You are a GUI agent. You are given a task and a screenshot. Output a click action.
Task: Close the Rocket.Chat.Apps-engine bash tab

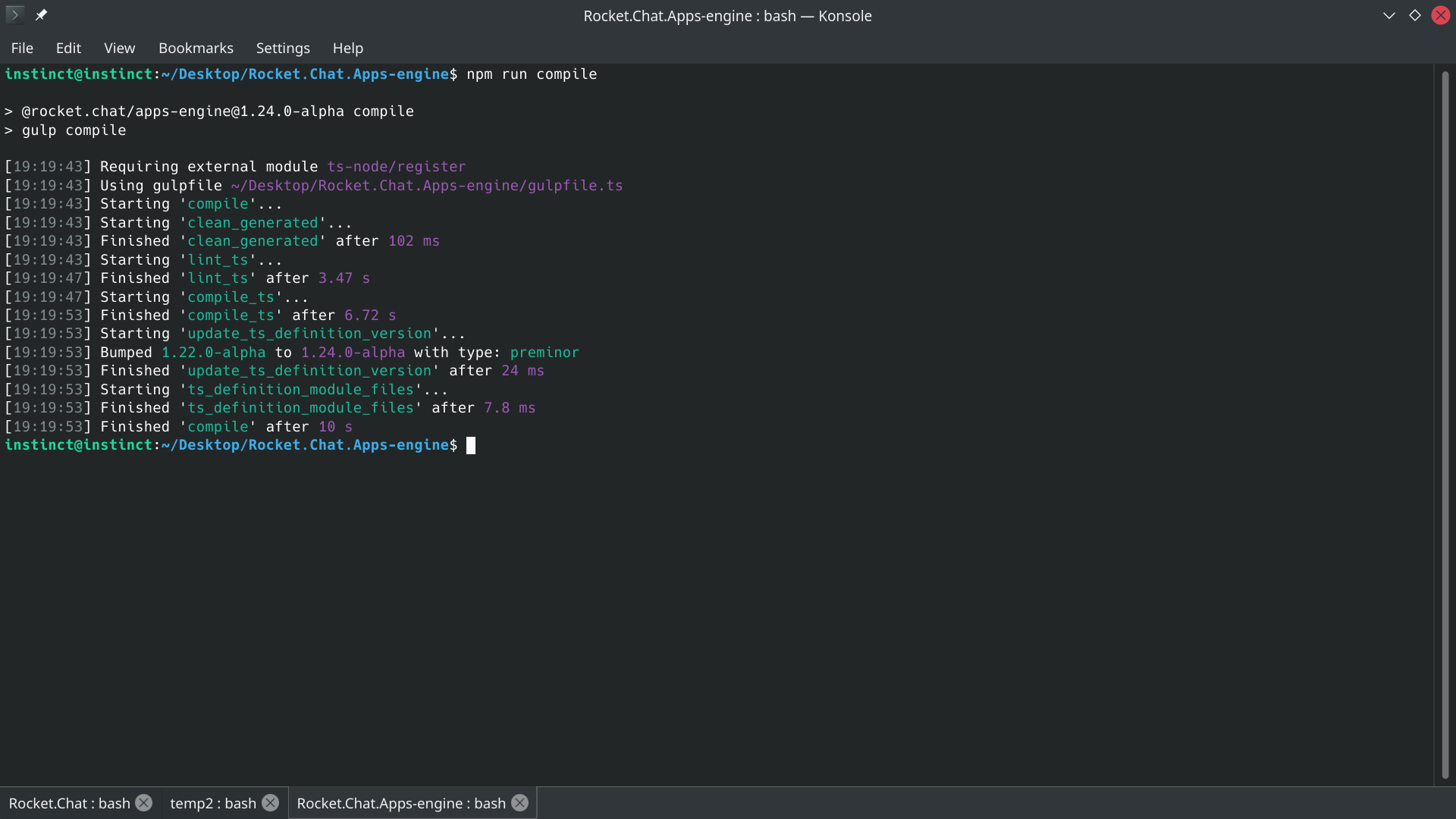tap(519, 802)
